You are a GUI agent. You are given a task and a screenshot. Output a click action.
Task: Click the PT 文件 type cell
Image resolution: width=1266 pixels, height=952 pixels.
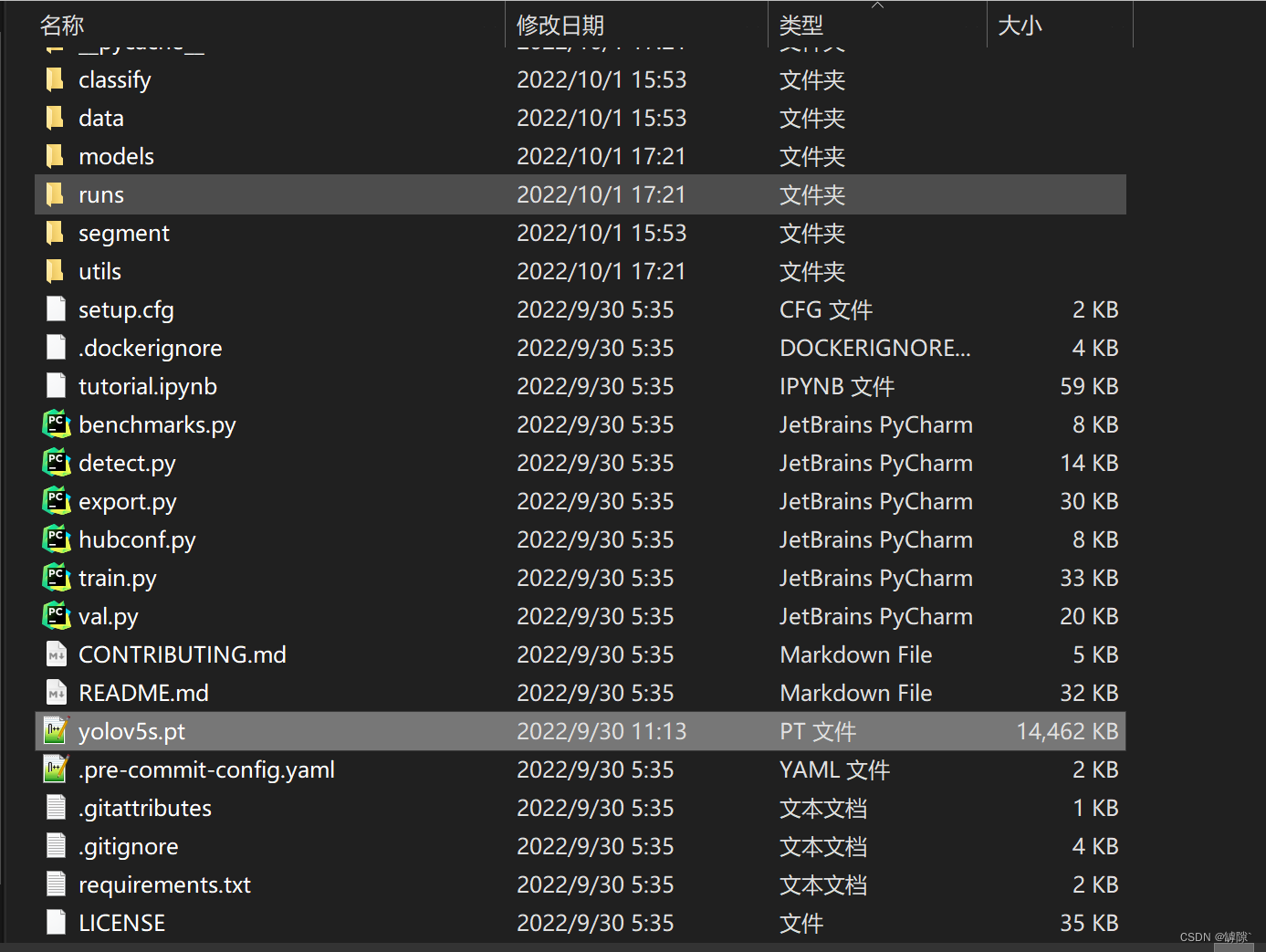coord(818,731)
